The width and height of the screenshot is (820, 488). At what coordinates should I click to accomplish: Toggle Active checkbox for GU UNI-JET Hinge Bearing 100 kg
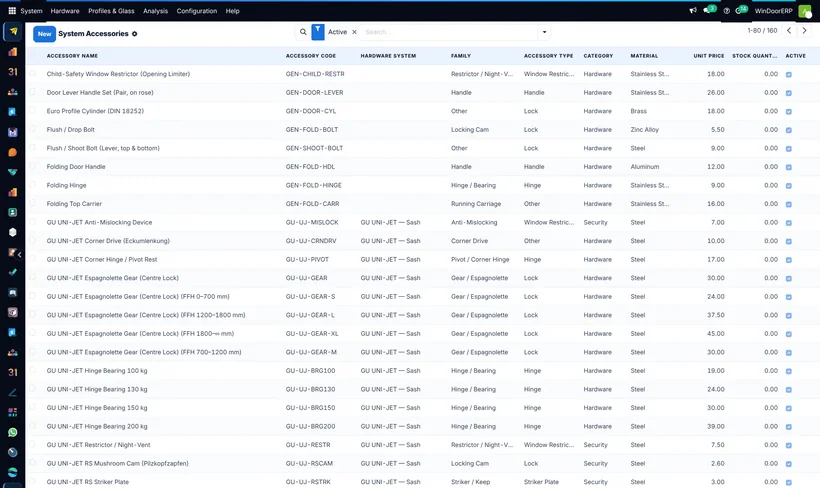click(x=789, y=371)
